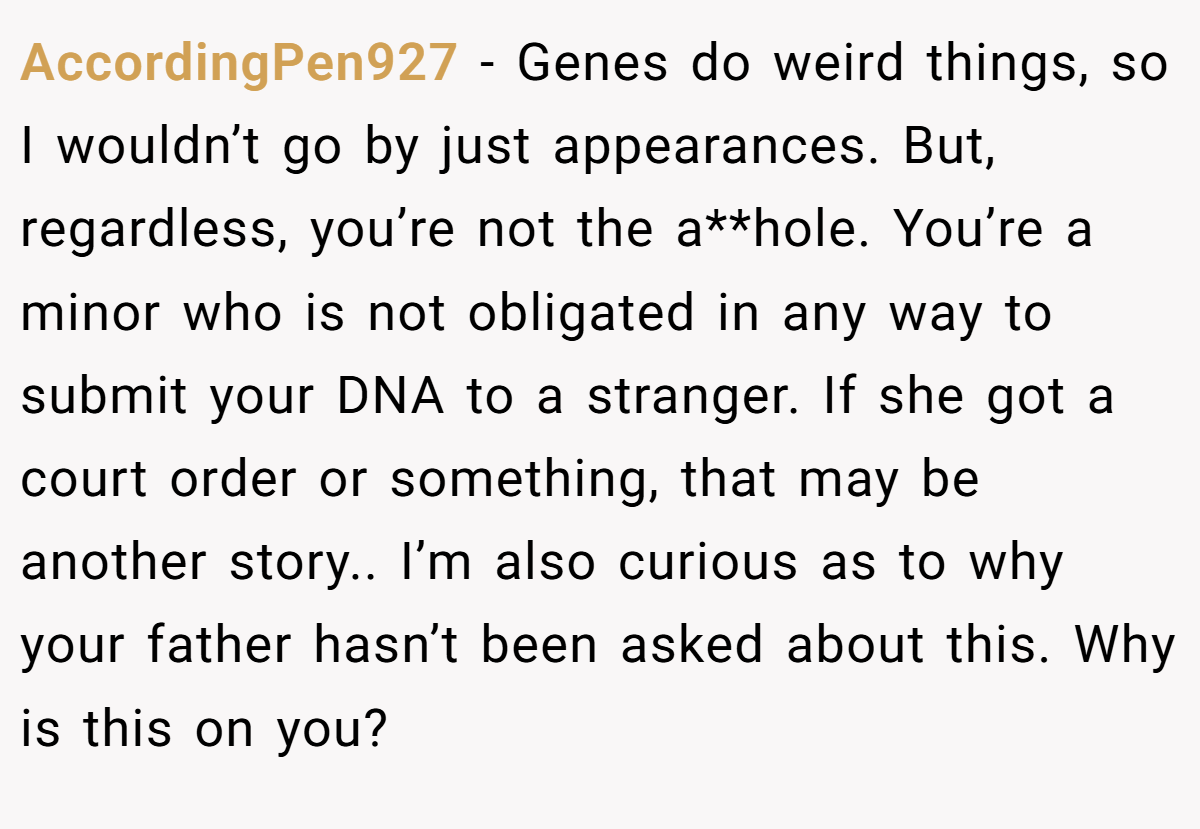
Task: Click the word "curious" in the comment
Action: [x=708, y=563]
